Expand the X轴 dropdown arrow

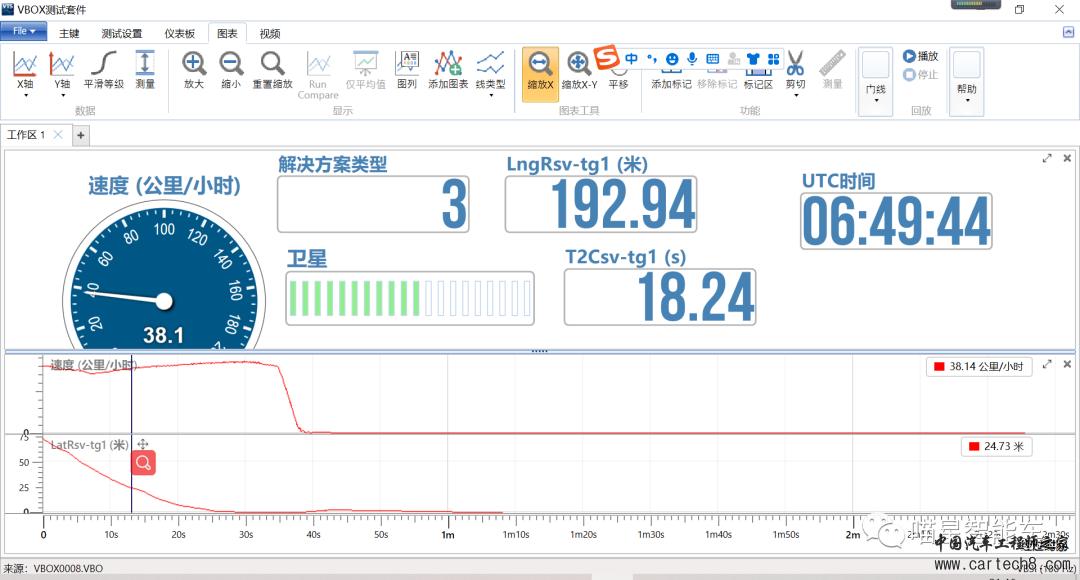tap(25, 96)
